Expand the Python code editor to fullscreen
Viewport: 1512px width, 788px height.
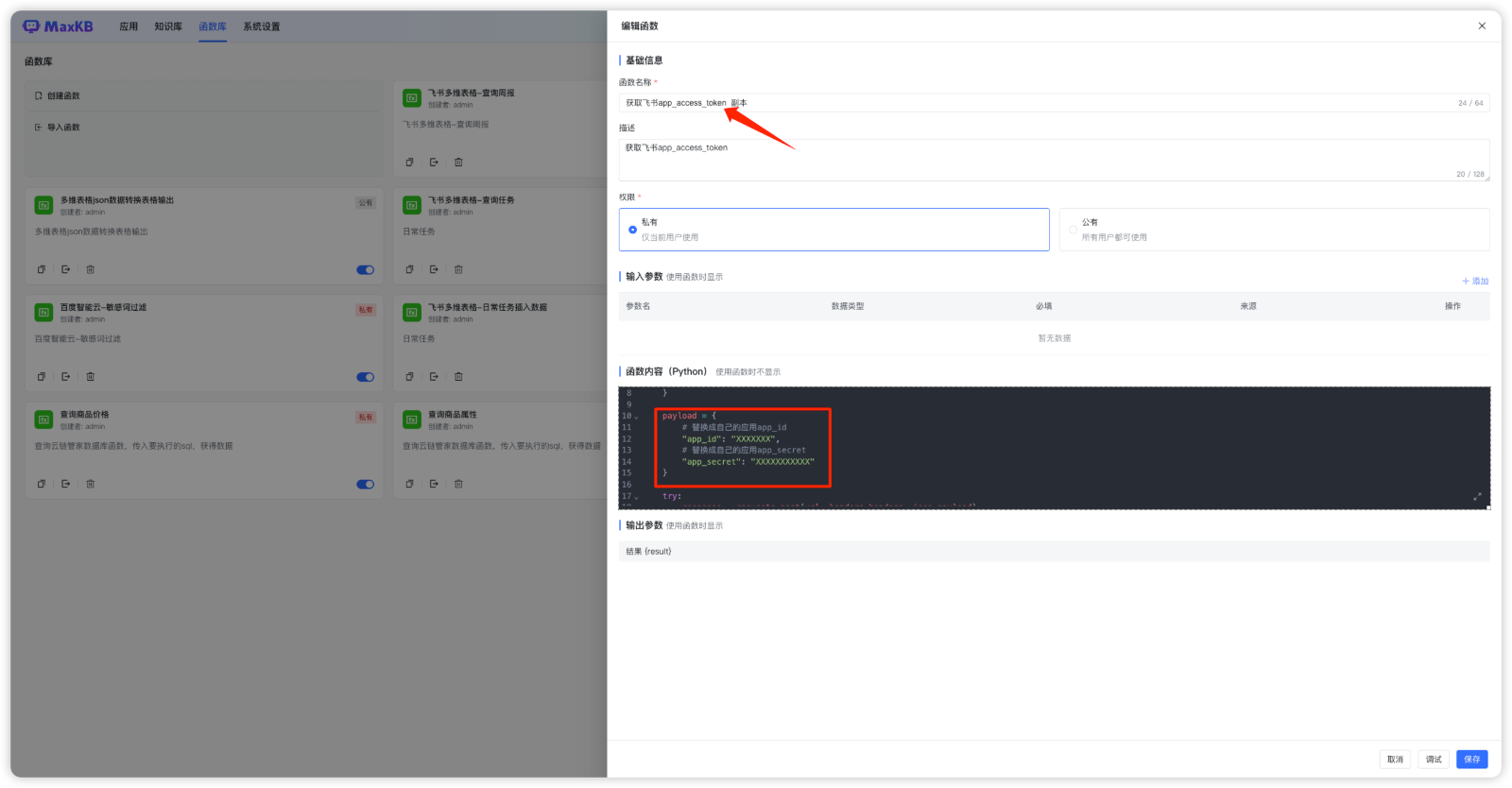pyautogui.click(x=1477, y=497)
